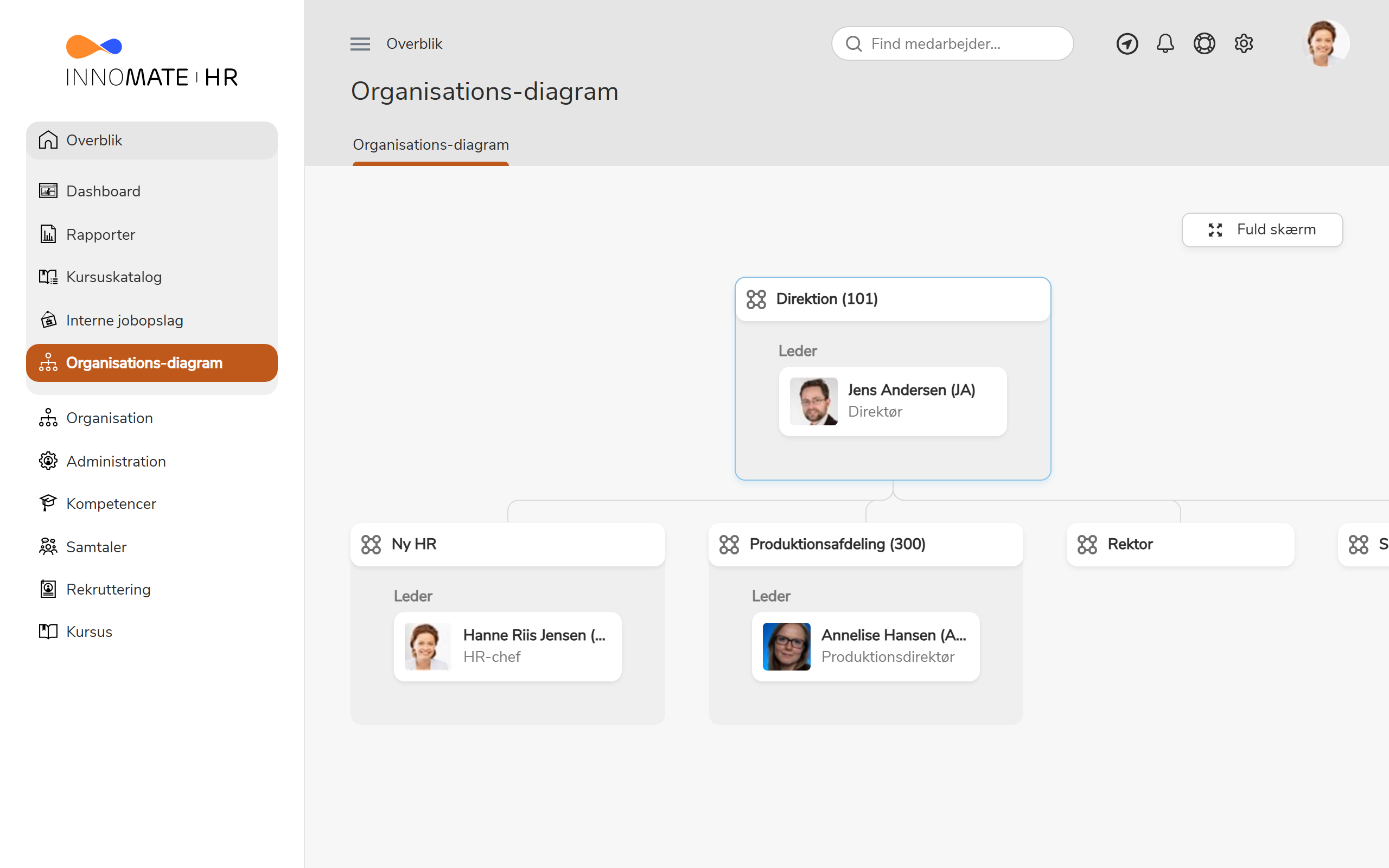Click Annelise Hansen's photo

coord(786,647)
